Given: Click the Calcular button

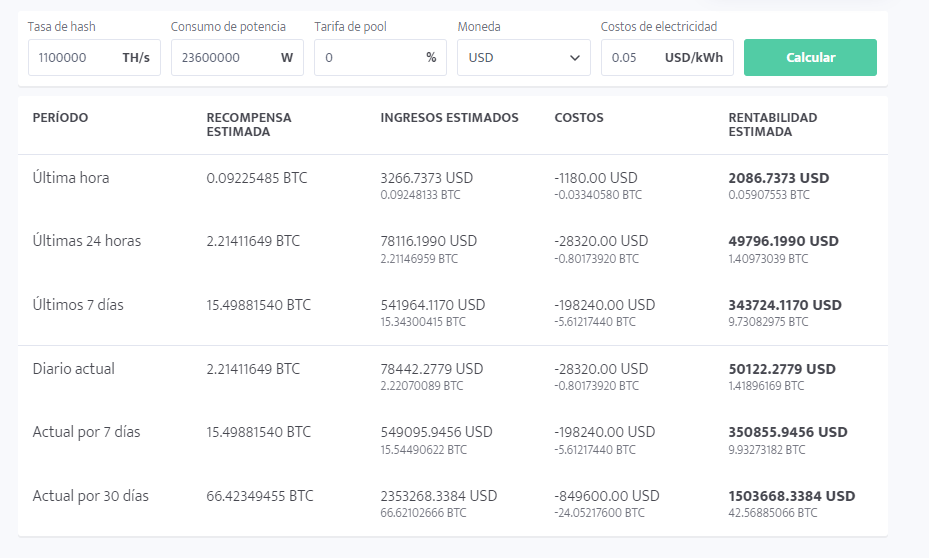Looking at the screenshot, I should click(x=810, y=58).
